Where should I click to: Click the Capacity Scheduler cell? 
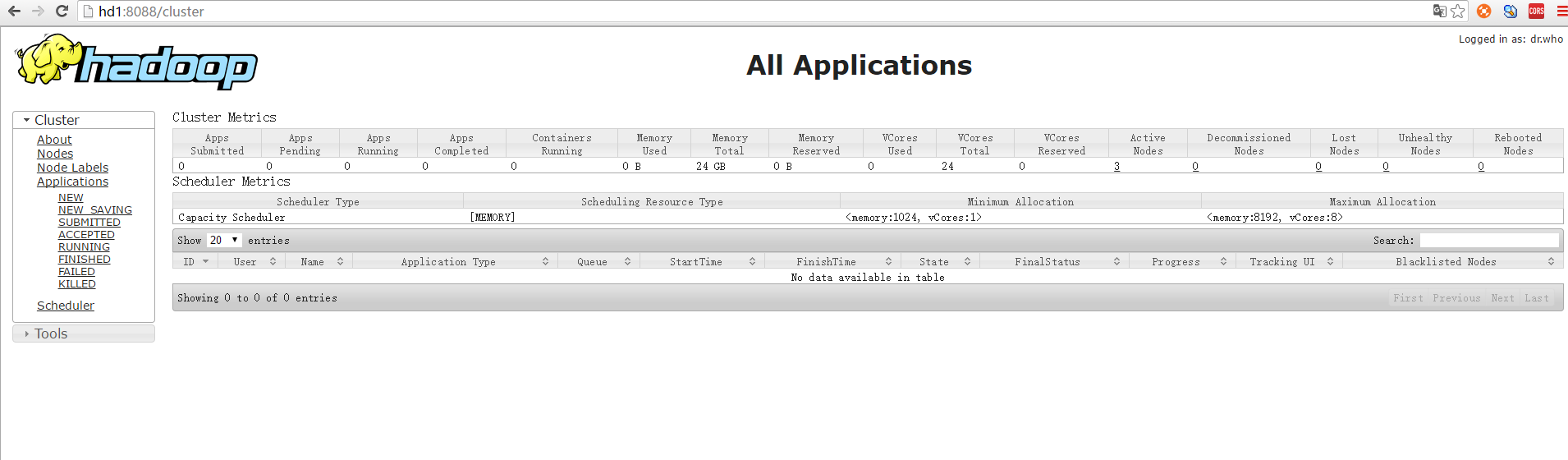(x=318, y=218)
